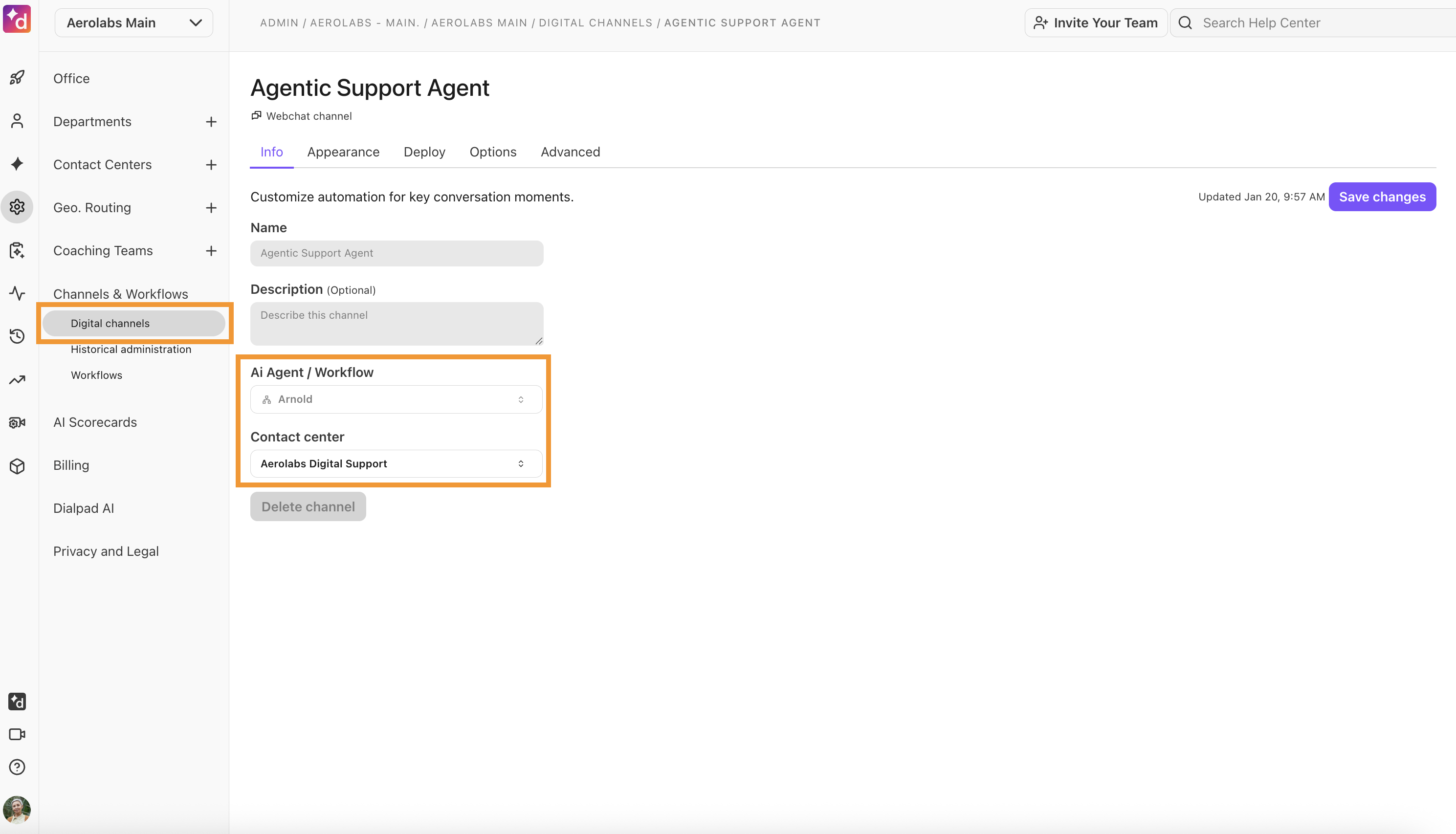Image resolution: width=1456 pixels, height=834 pixels.
Task: Open the Contact center dropdown
Action: 397,463
